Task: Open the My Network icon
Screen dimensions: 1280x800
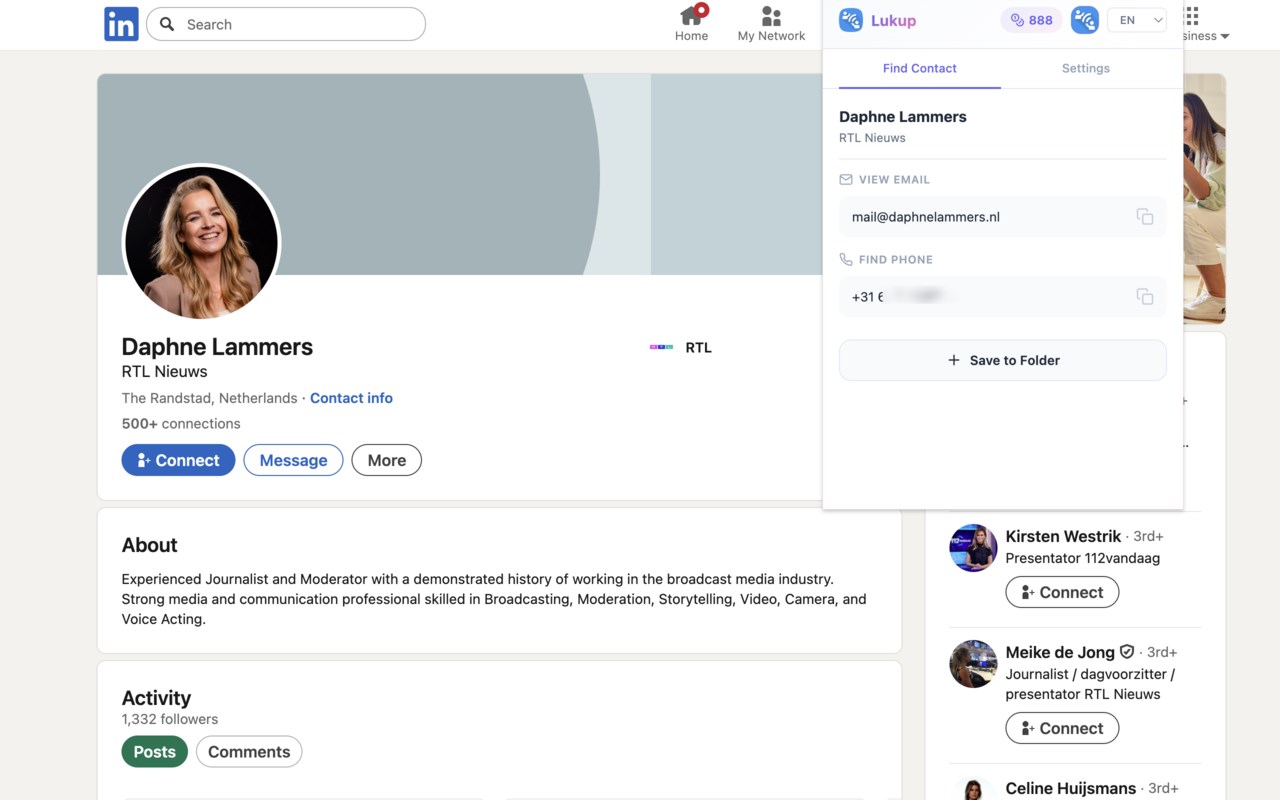Action: click(771, 16)
